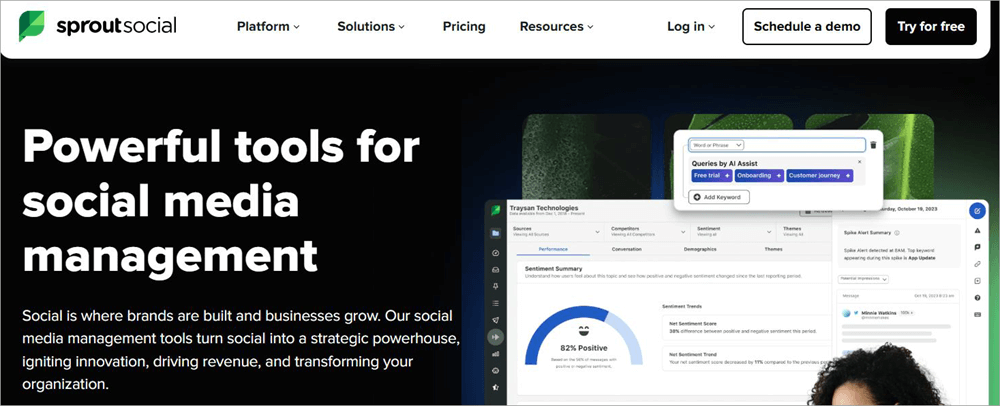Screen dimensions: 1000x406
Task: Add the Customer journey query chip
Action: click(x=819, y=175)
